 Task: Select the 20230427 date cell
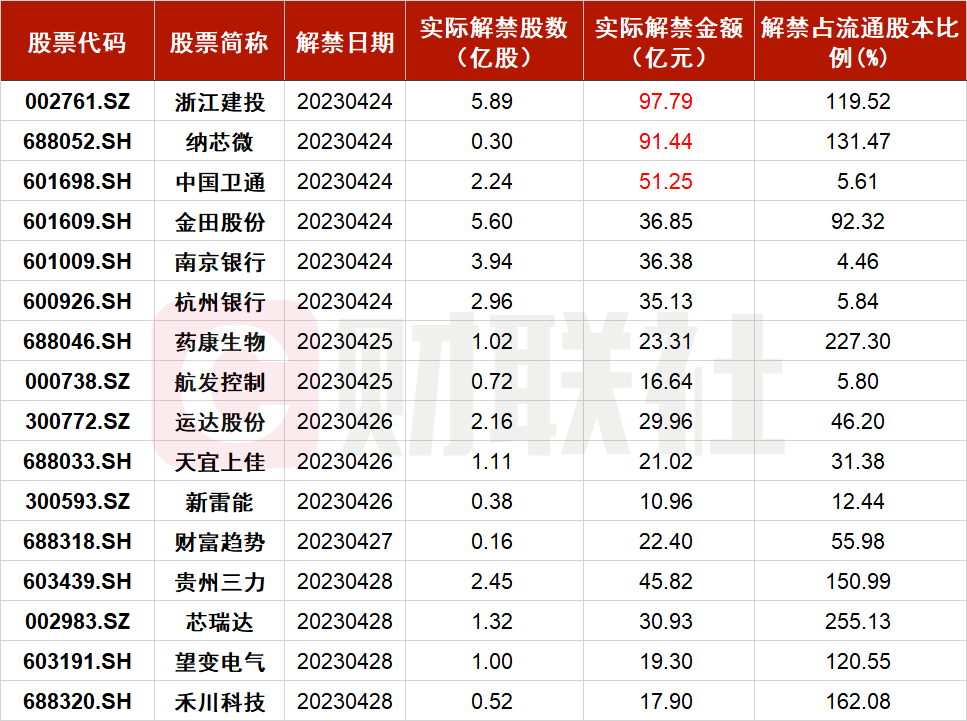click(345, 542)
